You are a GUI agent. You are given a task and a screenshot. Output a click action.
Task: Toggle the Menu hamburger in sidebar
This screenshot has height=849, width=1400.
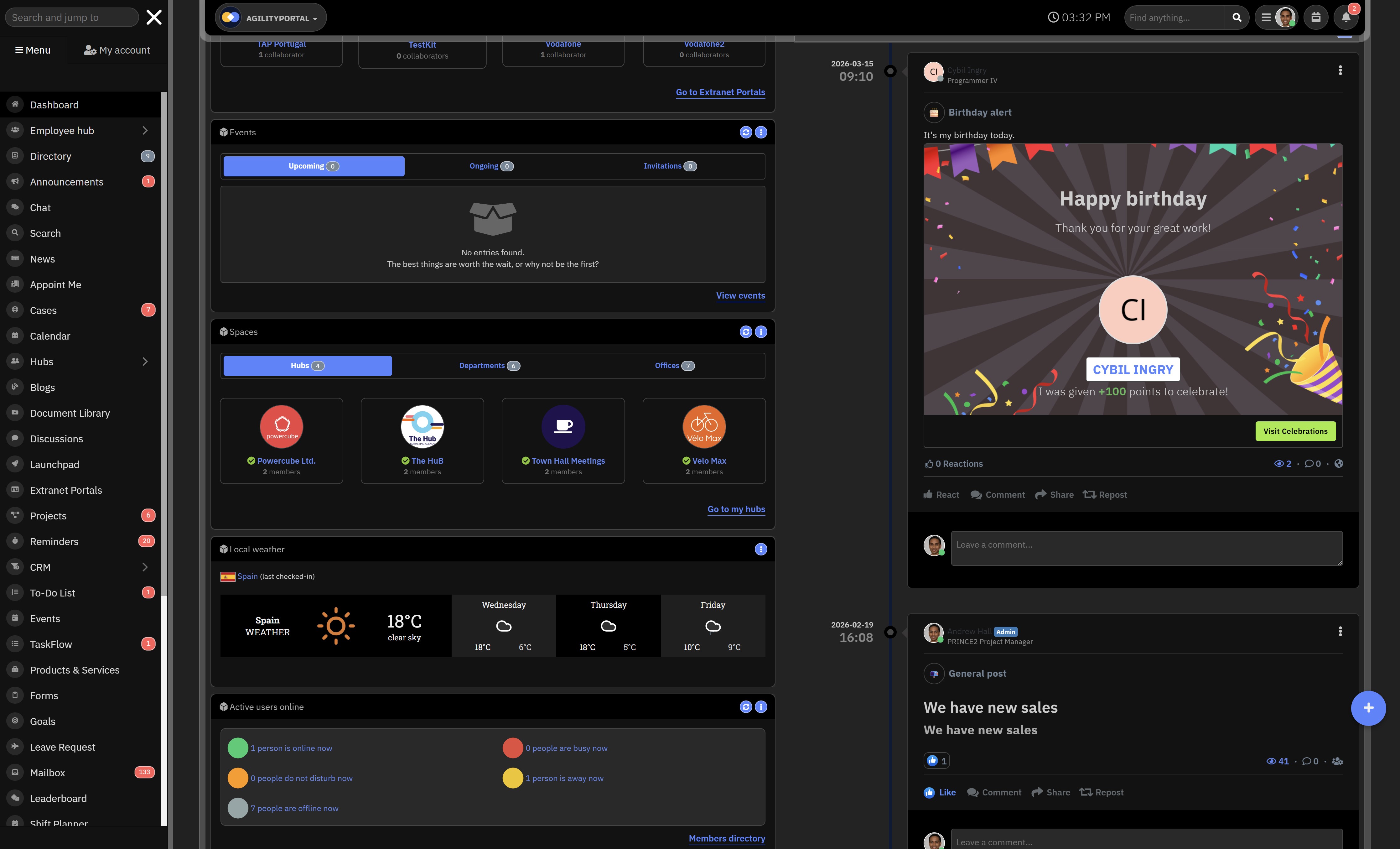click(x=33, y=50)
